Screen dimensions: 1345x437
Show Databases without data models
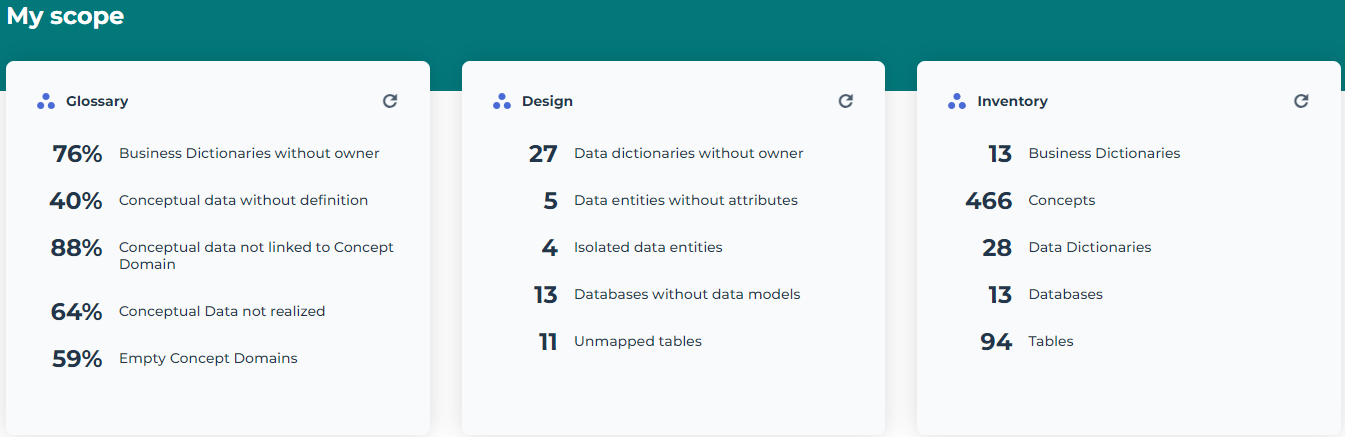[x=687, y=294]
